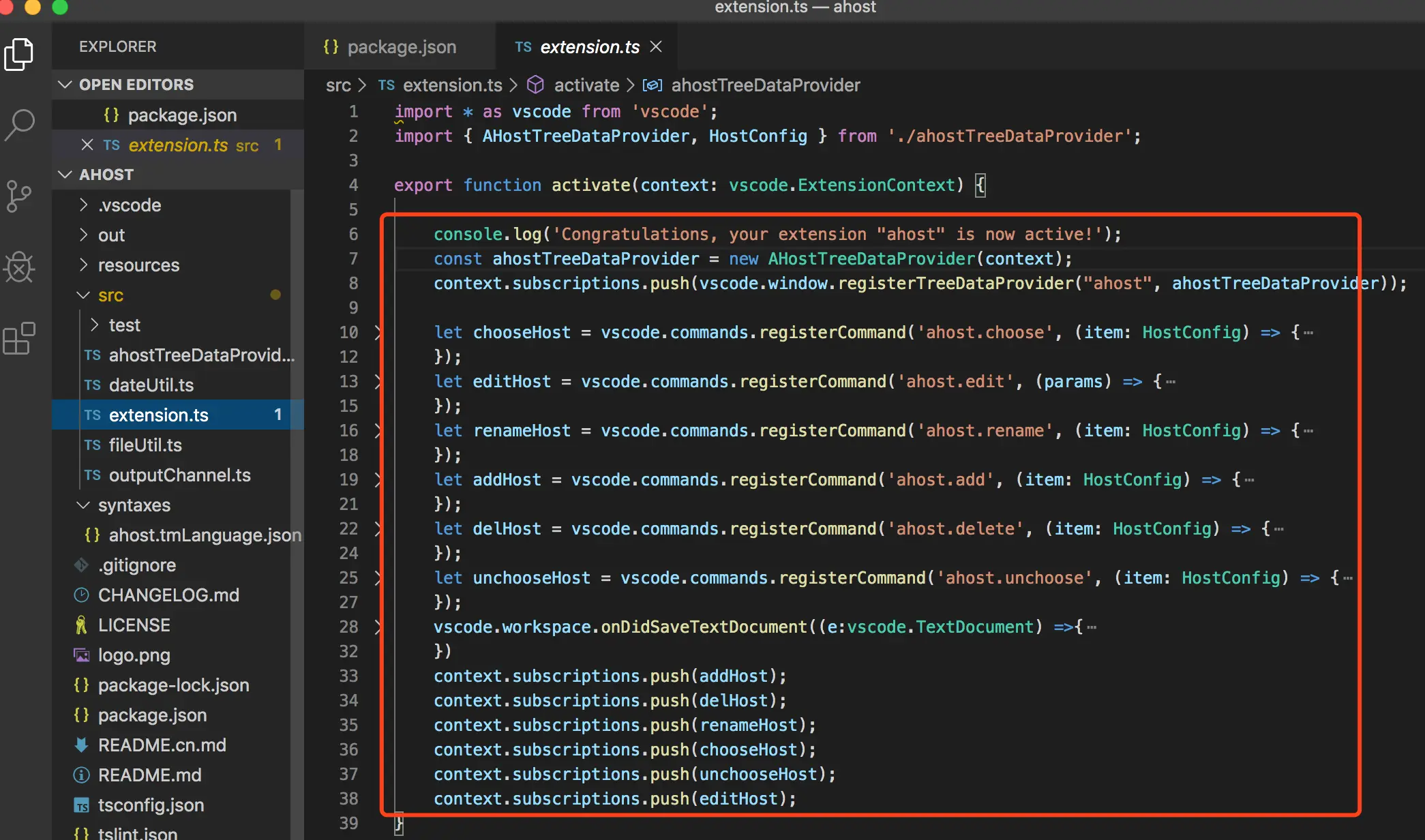The height and width of the screenshot is (840, 1425).
Task: Open the Explorer view in activity bar
Action: click(x=19, y=55)
